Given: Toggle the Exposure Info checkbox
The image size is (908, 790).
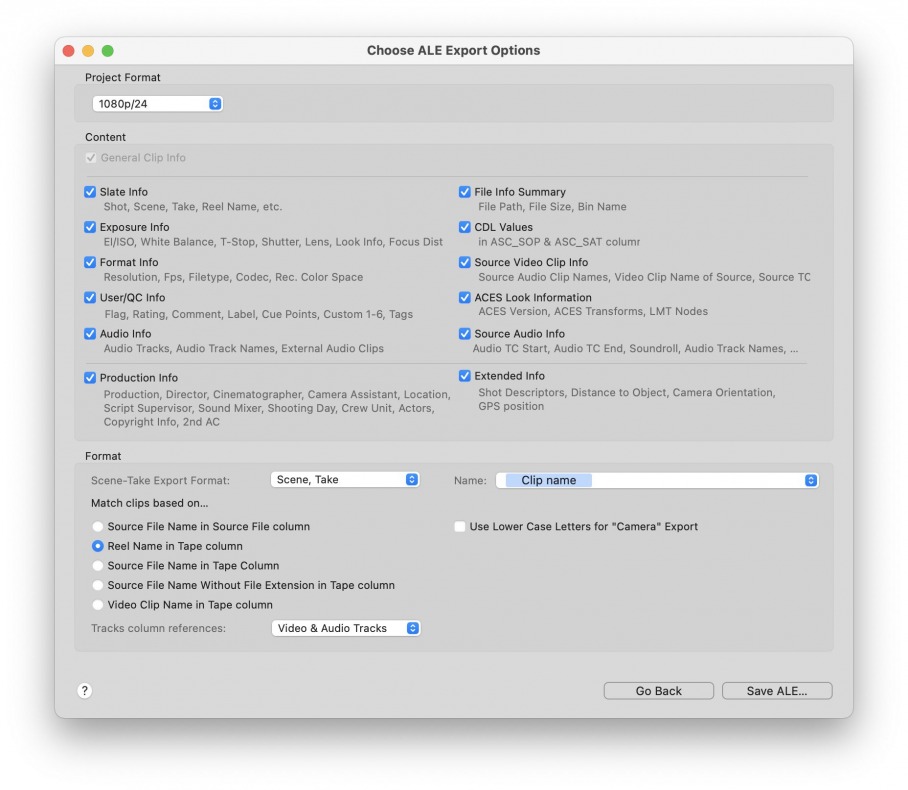Looking at the screenshot, I should coord(90,227).
